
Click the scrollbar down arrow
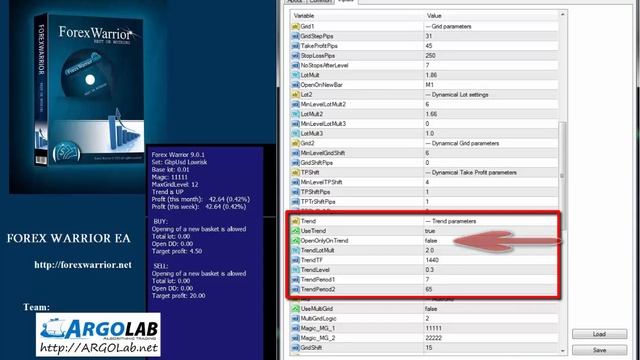coord(562,351)
